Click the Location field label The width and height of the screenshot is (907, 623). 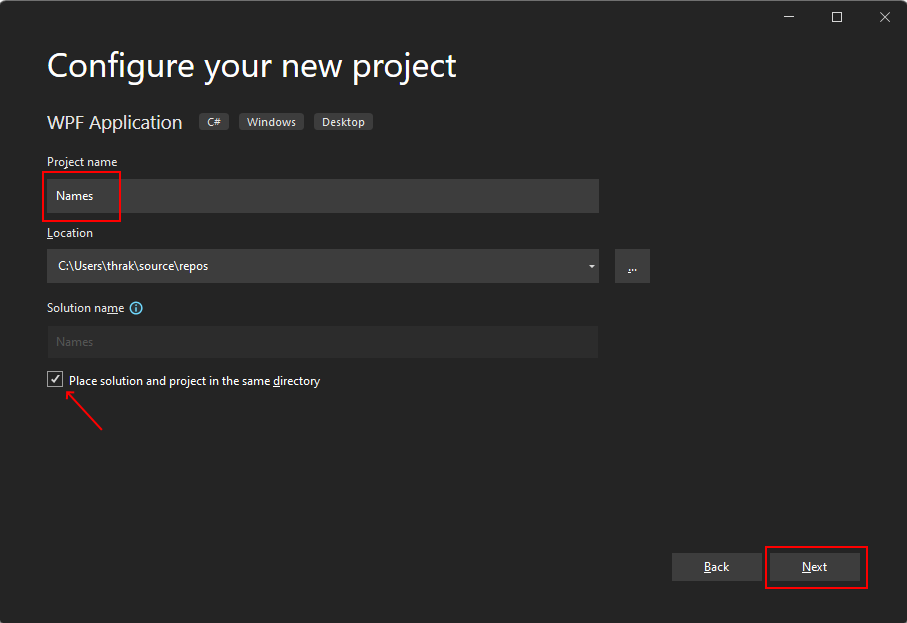69,232
